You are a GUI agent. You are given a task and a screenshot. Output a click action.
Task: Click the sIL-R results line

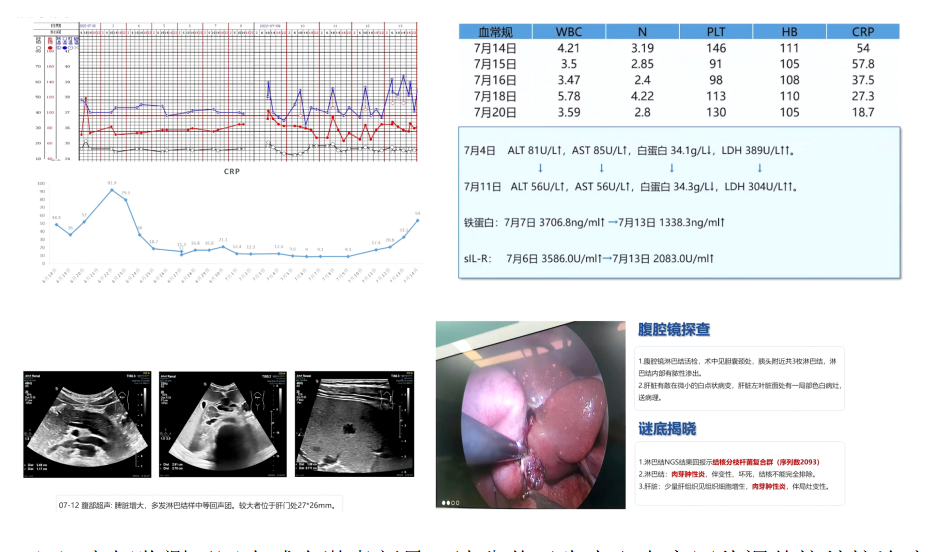588,258
